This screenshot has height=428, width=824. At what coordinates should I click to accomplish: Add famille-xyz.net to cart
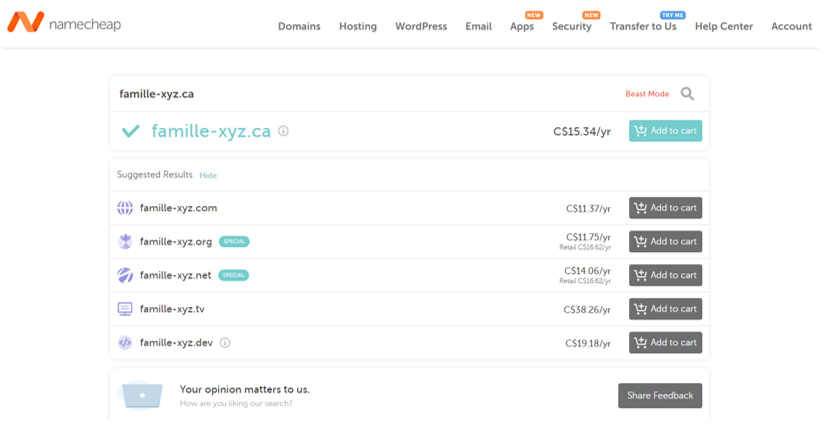[665, 275]
